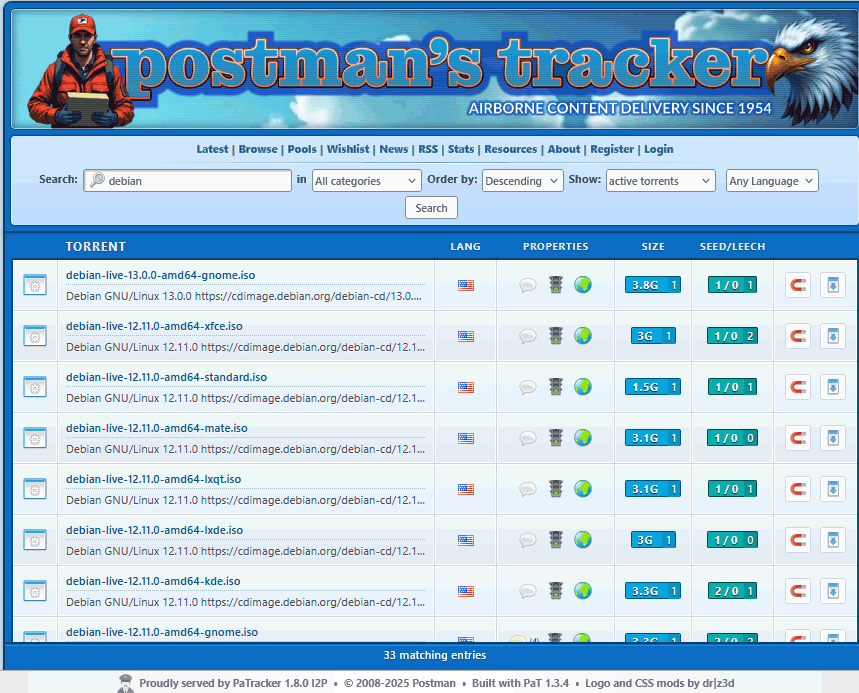
Task: Click the SIZE column header
Action: pos(653,247)
